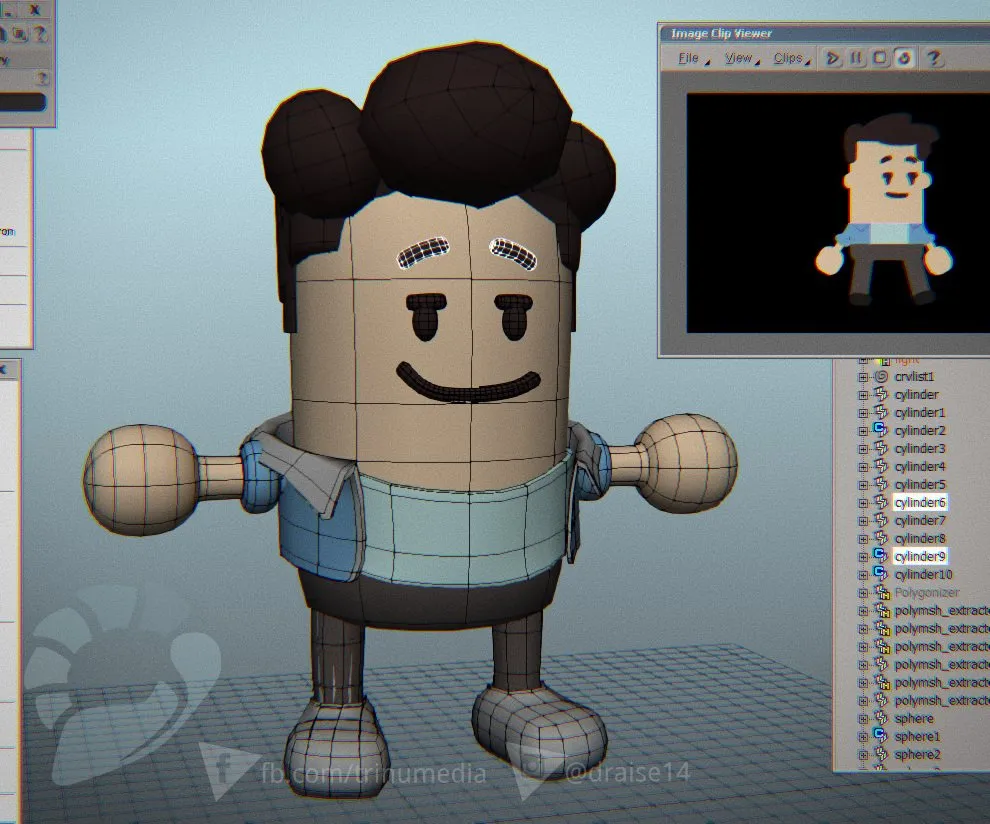Viewport: 990px width, 824px height.
Task: Click the mesh icon beside cylinder
Action: [881, 395]
